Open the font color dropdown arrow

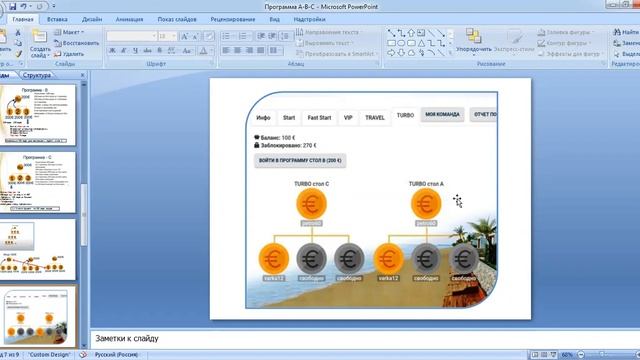(x=211, y=51)
